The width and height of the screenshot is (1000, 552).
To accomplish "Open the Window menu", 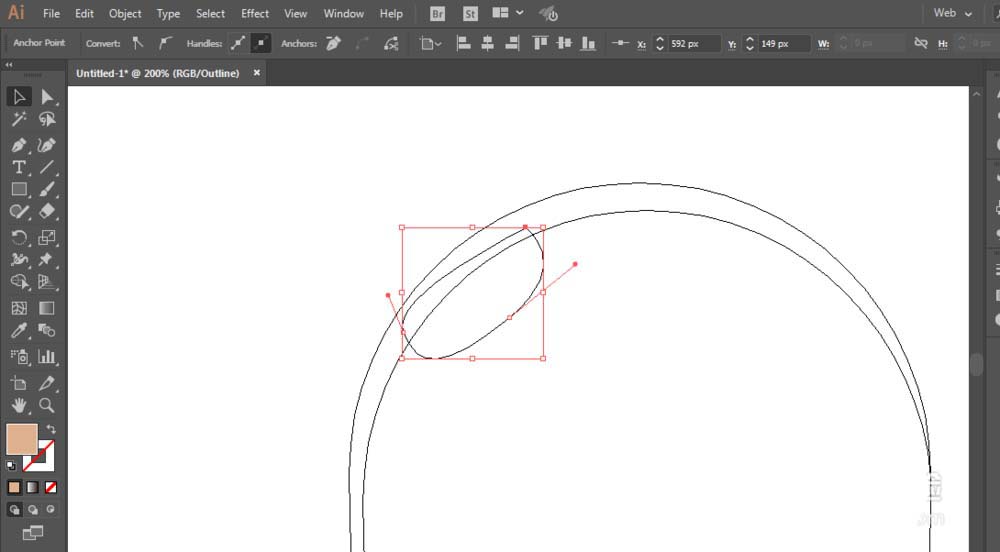I will 344,13.
